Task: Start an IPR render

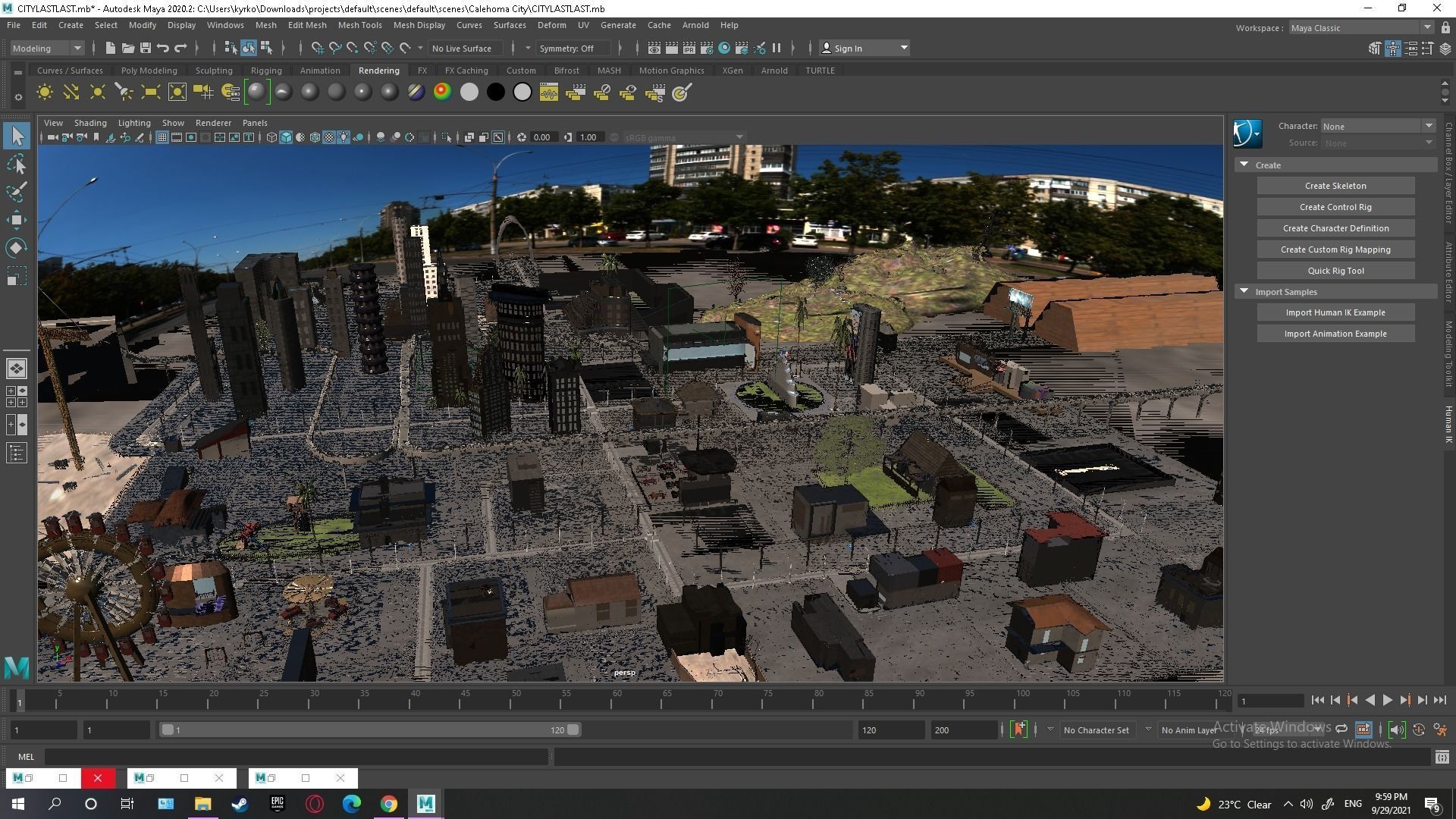Action: 689,48
